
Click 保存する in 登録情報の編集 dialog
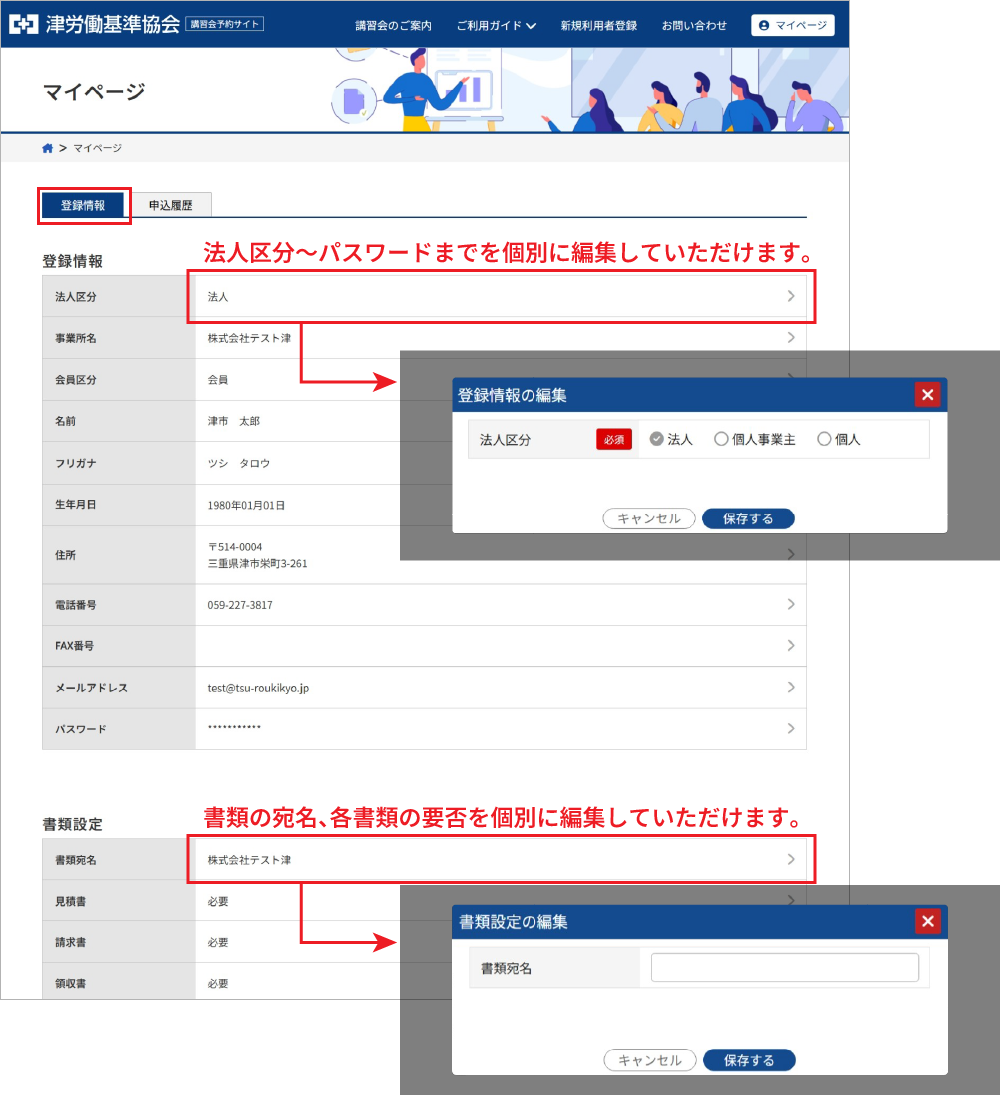(748, 518)
